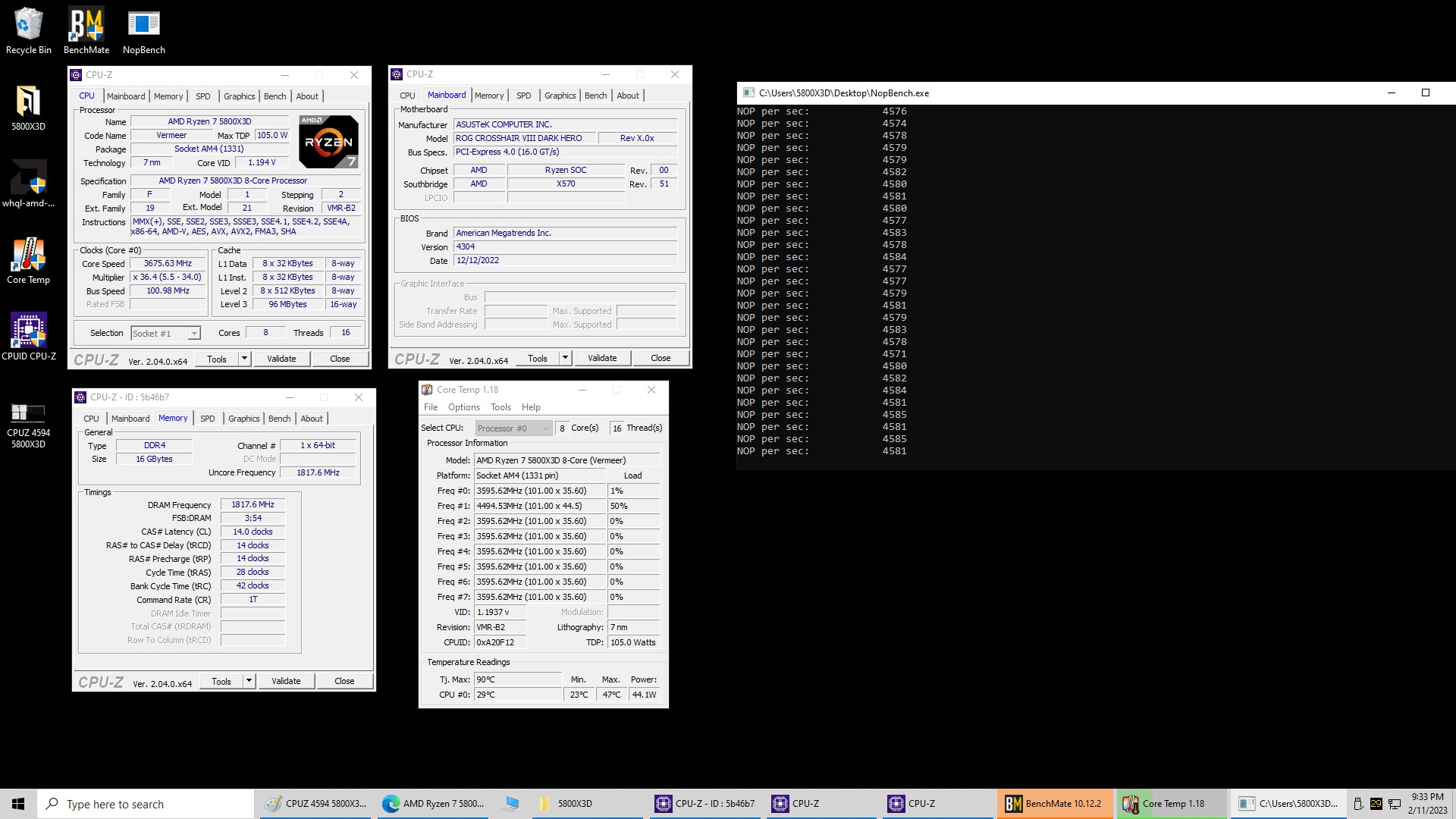Click the Specification field AMD Ryzen 7 5800X3D 8-Core Processor

click(x=246, y=181)
